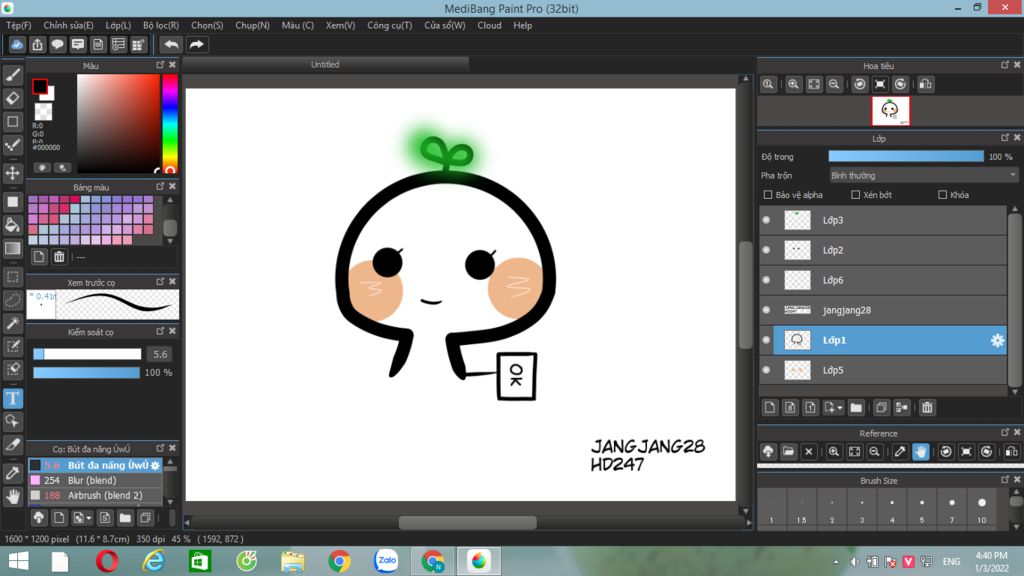This screenshot has height=576, width=1024.
Task: Open the Công cụ(T) menu
Action: coord(390,25)
